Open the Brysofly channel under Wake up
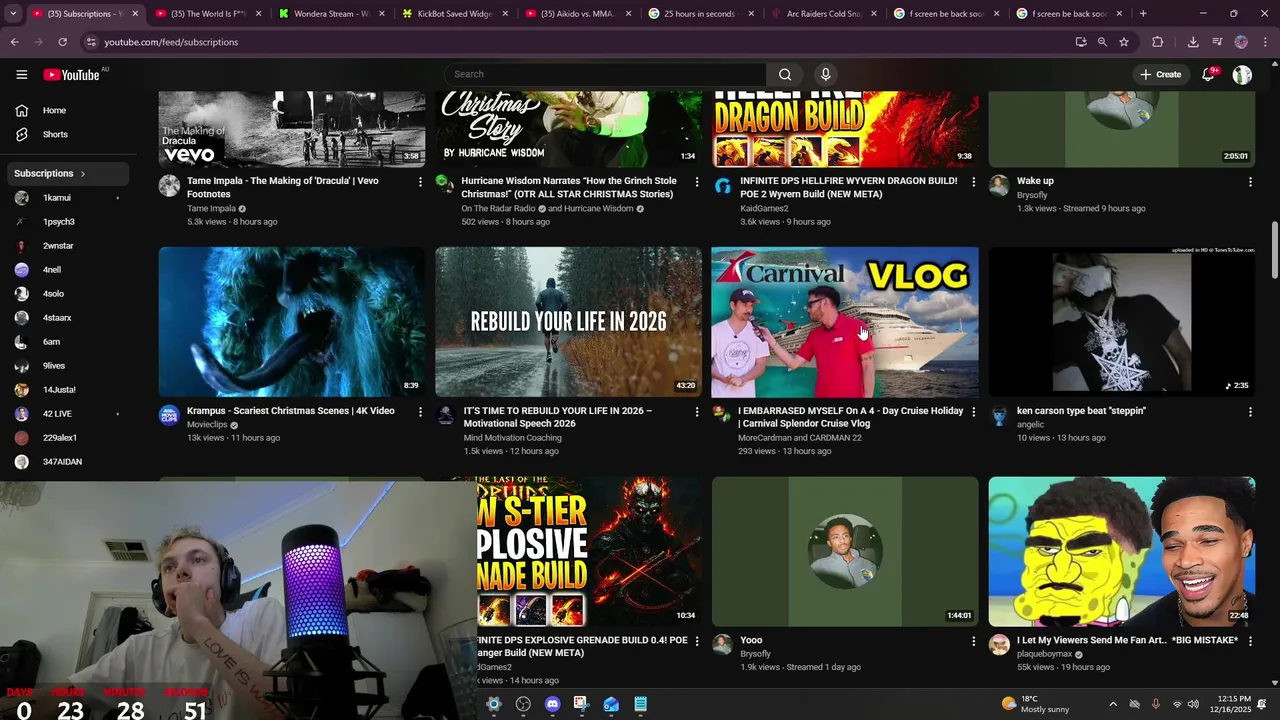The width and height of the screenshot is (1280, 720). click(x=1032, y=195)
